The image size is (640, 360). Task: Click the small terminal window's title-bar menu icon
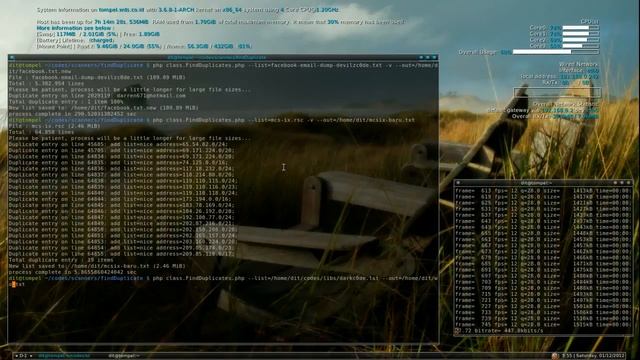pyautogui.click(x=458, y=183)
